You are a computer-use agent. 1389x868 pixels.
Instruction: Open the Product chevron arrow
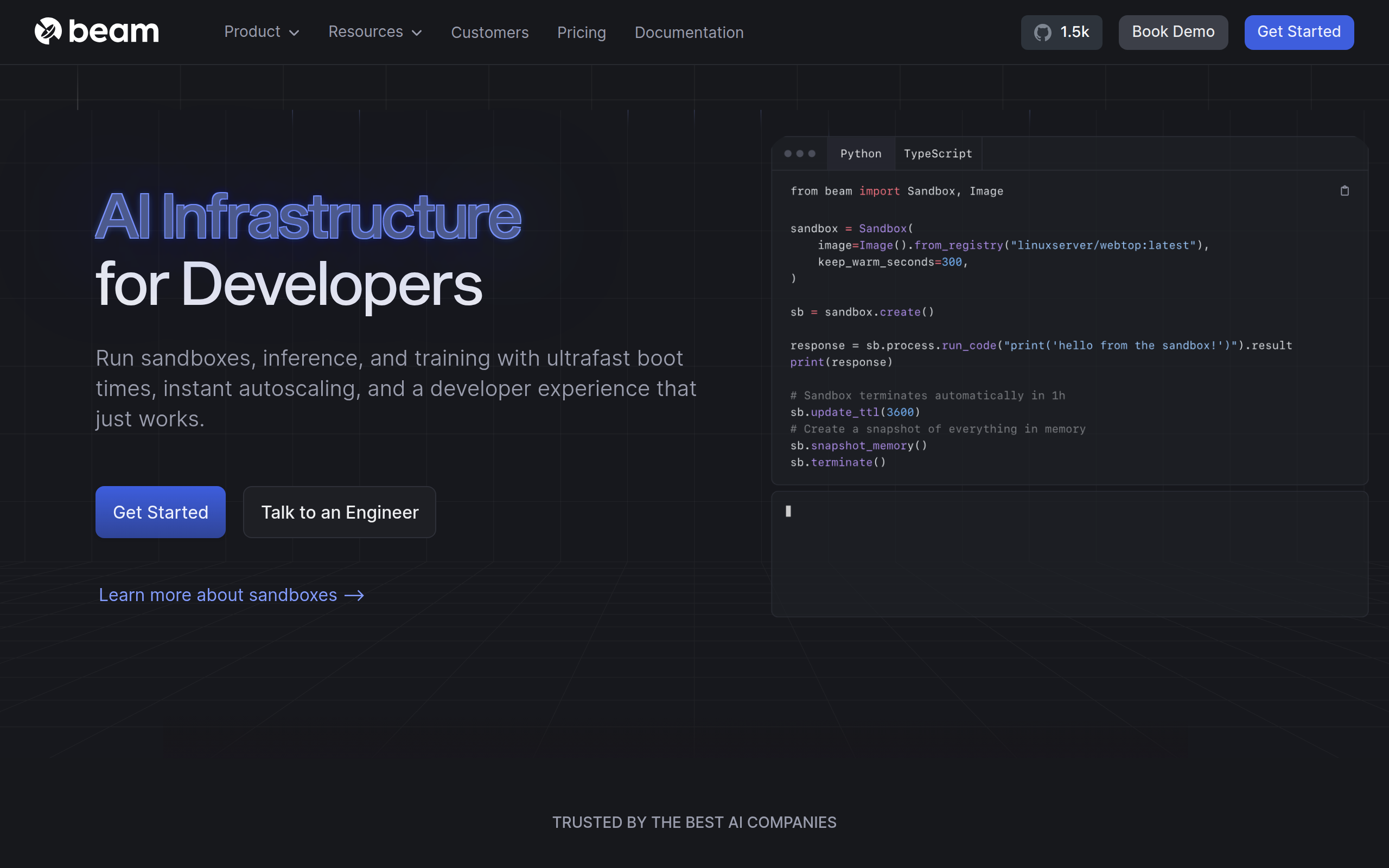click(x=295, y=33)
